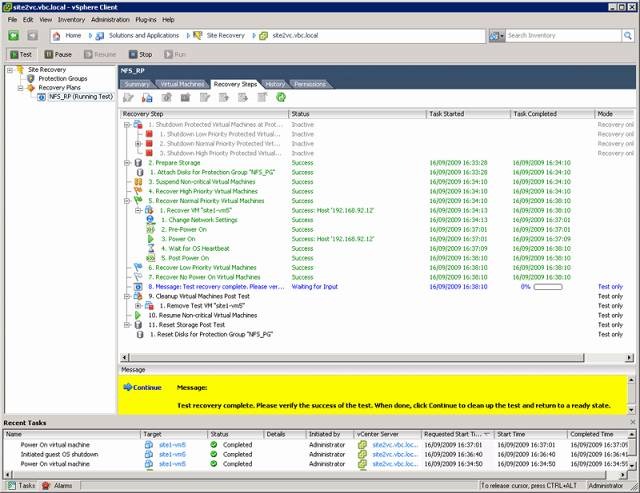Switch to the Virtual Machines tab
Viewport: 640px width, 493px height.
click(x=182, y=84)
